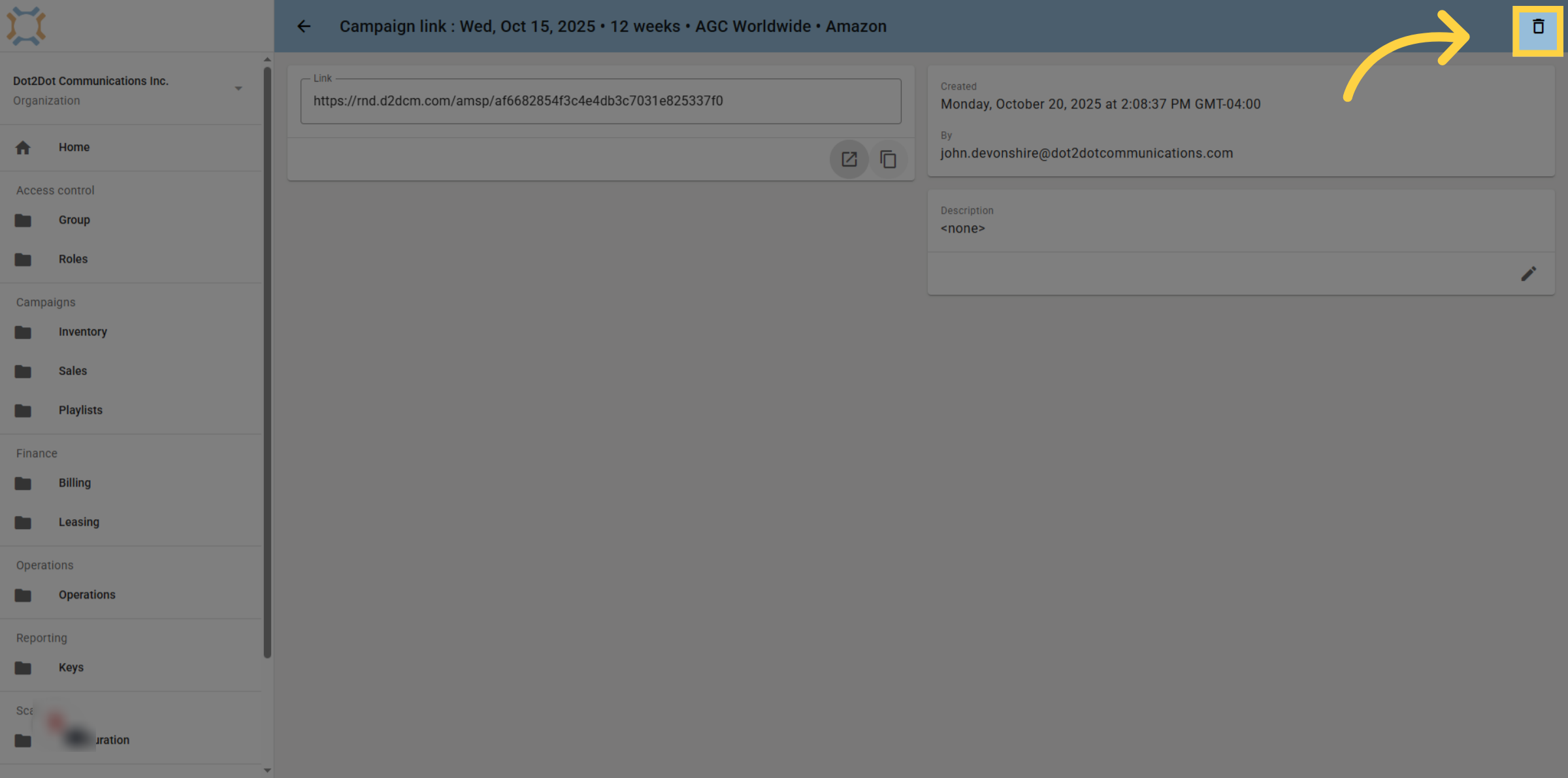Click the Campaigns section header

tap(46, 302)
